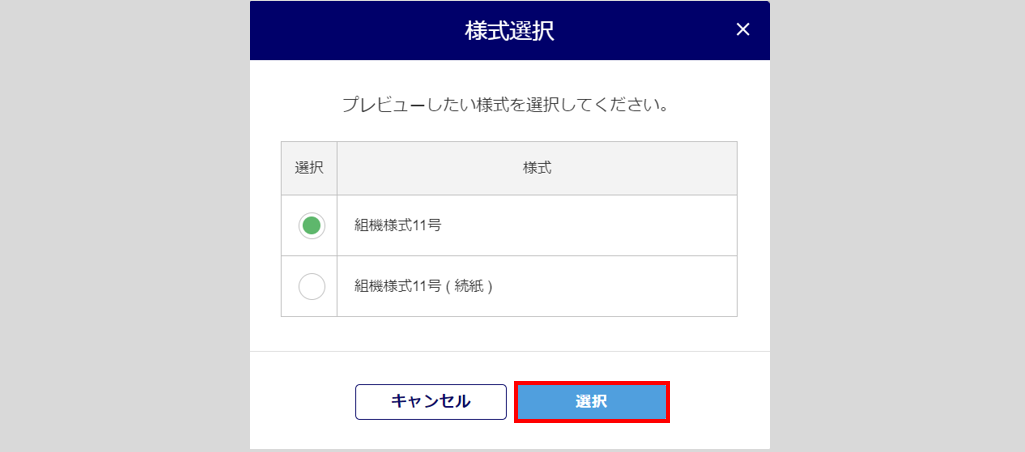Click the 様式 column header
The height and width of the screenshot is (452, 1025).
coord(537,168)
